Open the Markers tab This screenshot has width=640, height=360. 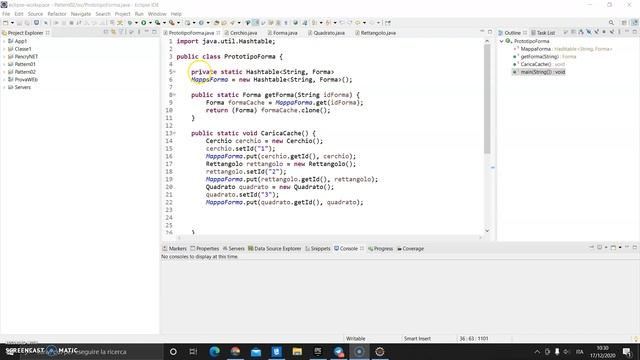point(174,248)
